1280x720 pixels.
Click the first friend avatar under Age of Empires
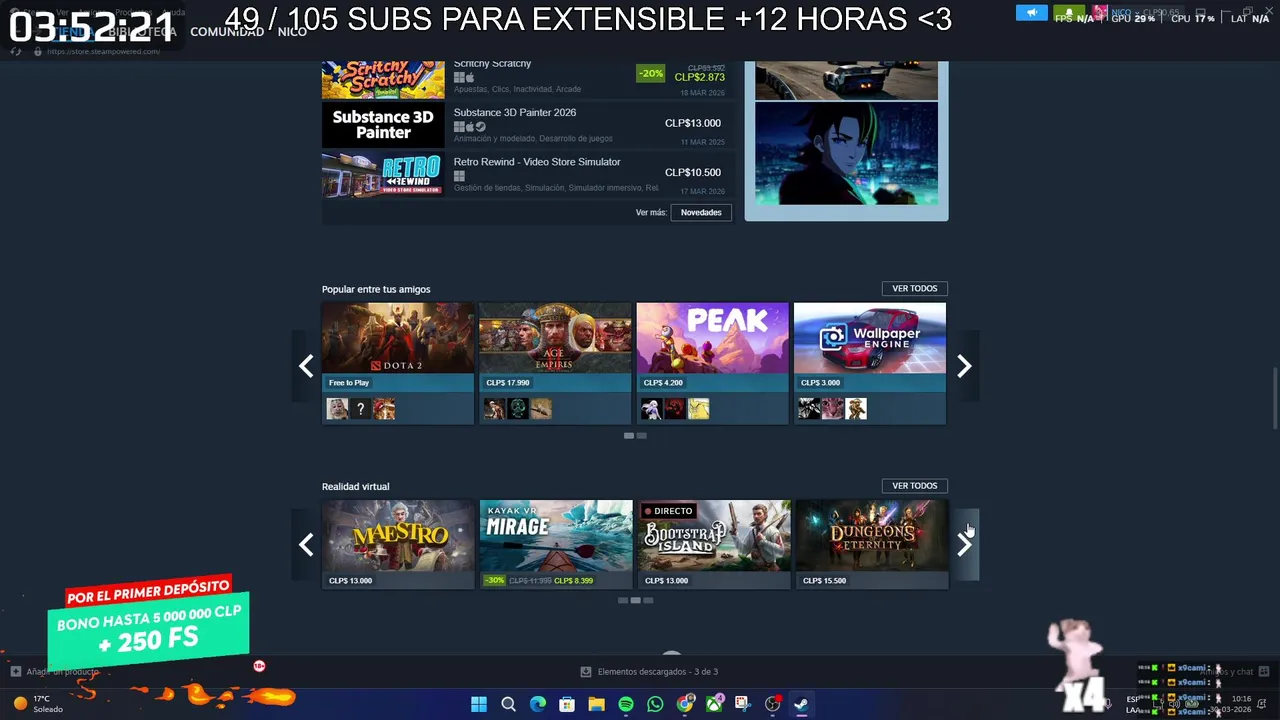click(x=494, y=408)
